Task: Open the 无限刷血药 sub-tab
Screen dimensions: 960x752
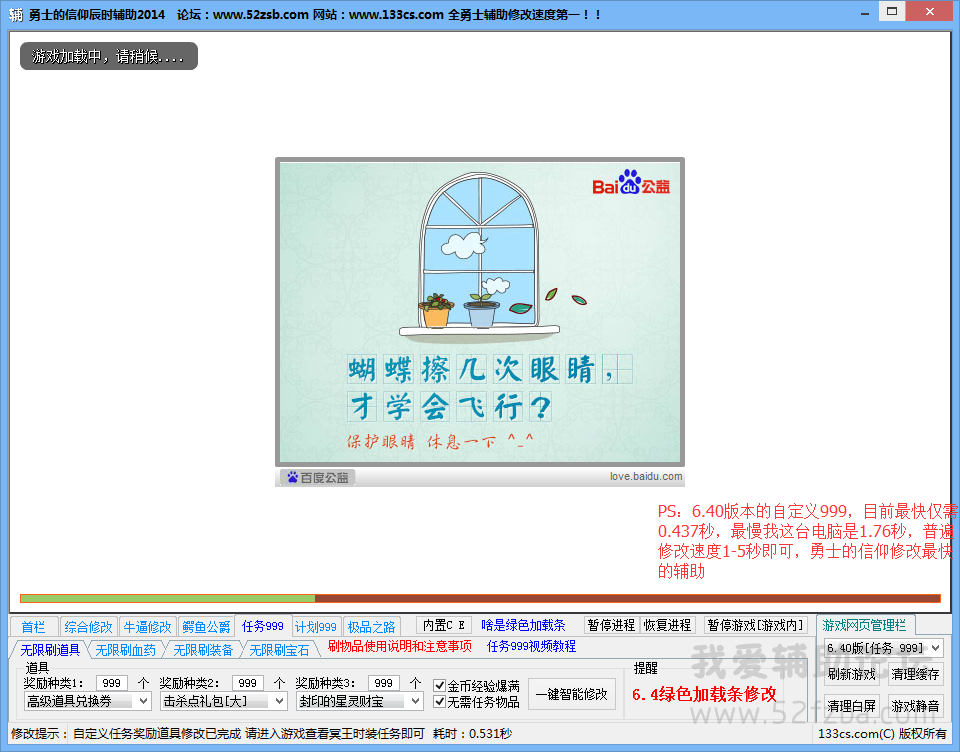Action: pyautogui.click(x=126, y=650)
